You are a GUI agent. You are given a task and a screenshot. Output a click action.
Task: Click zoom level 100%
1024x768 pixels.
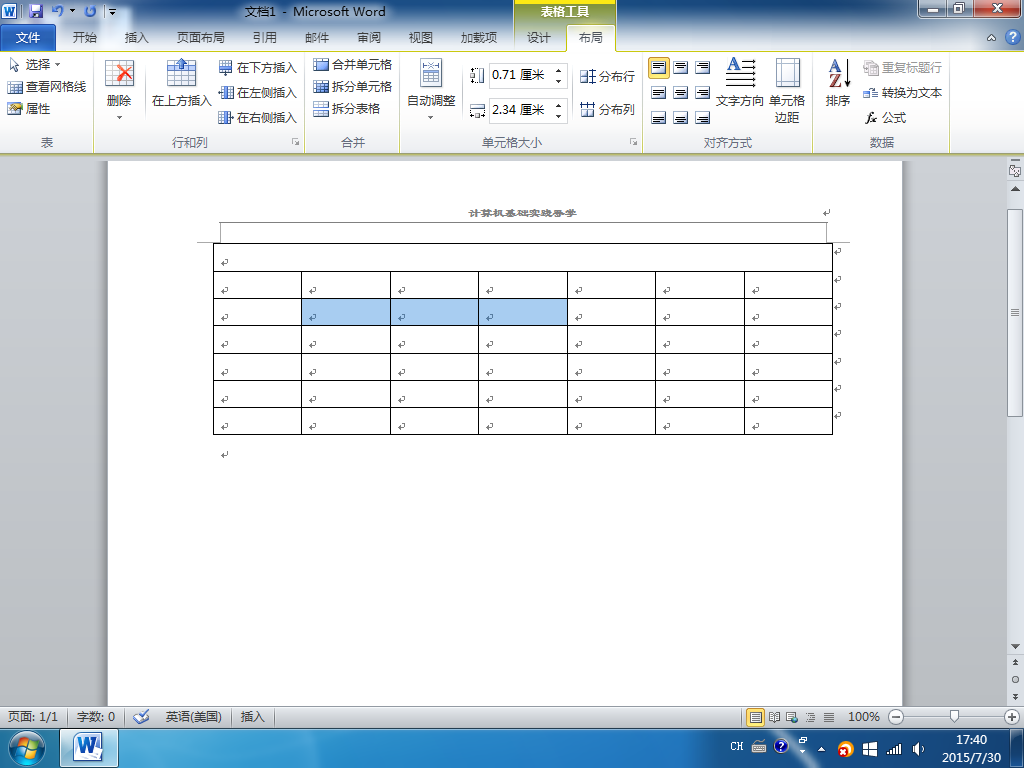(863, 716)
